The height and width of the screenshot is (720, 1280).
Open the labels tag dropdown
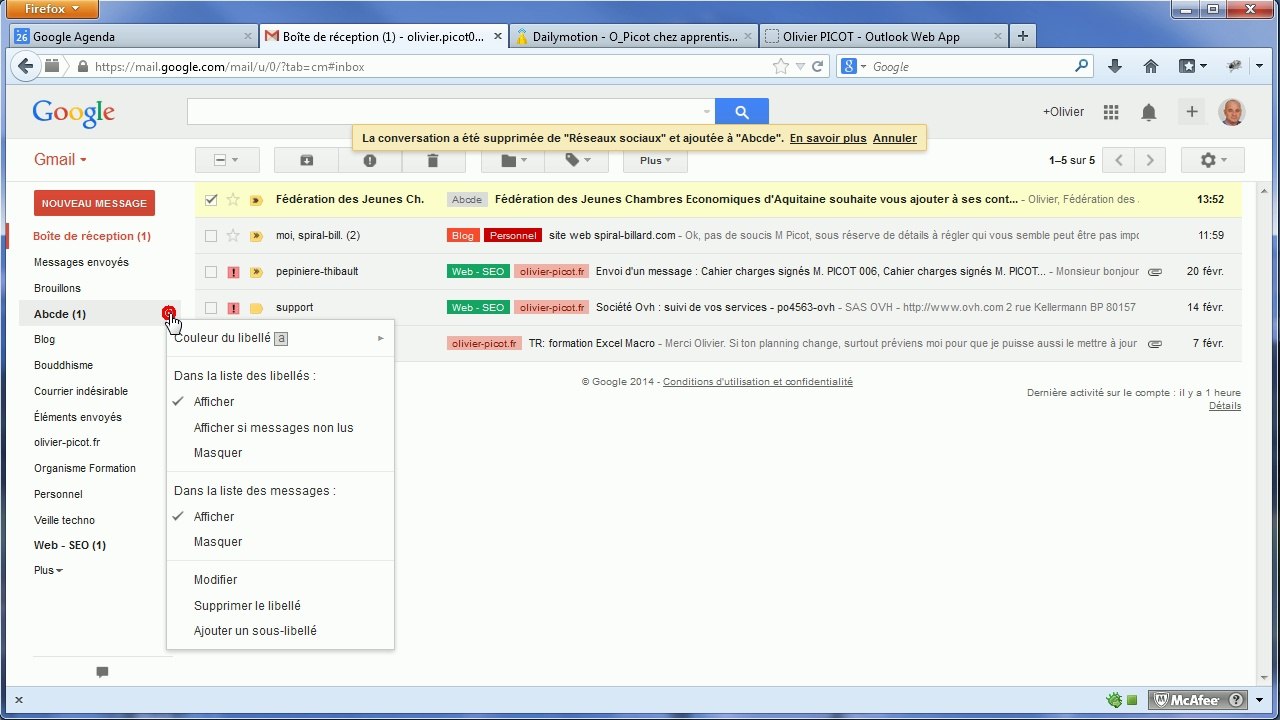point(578,160)
